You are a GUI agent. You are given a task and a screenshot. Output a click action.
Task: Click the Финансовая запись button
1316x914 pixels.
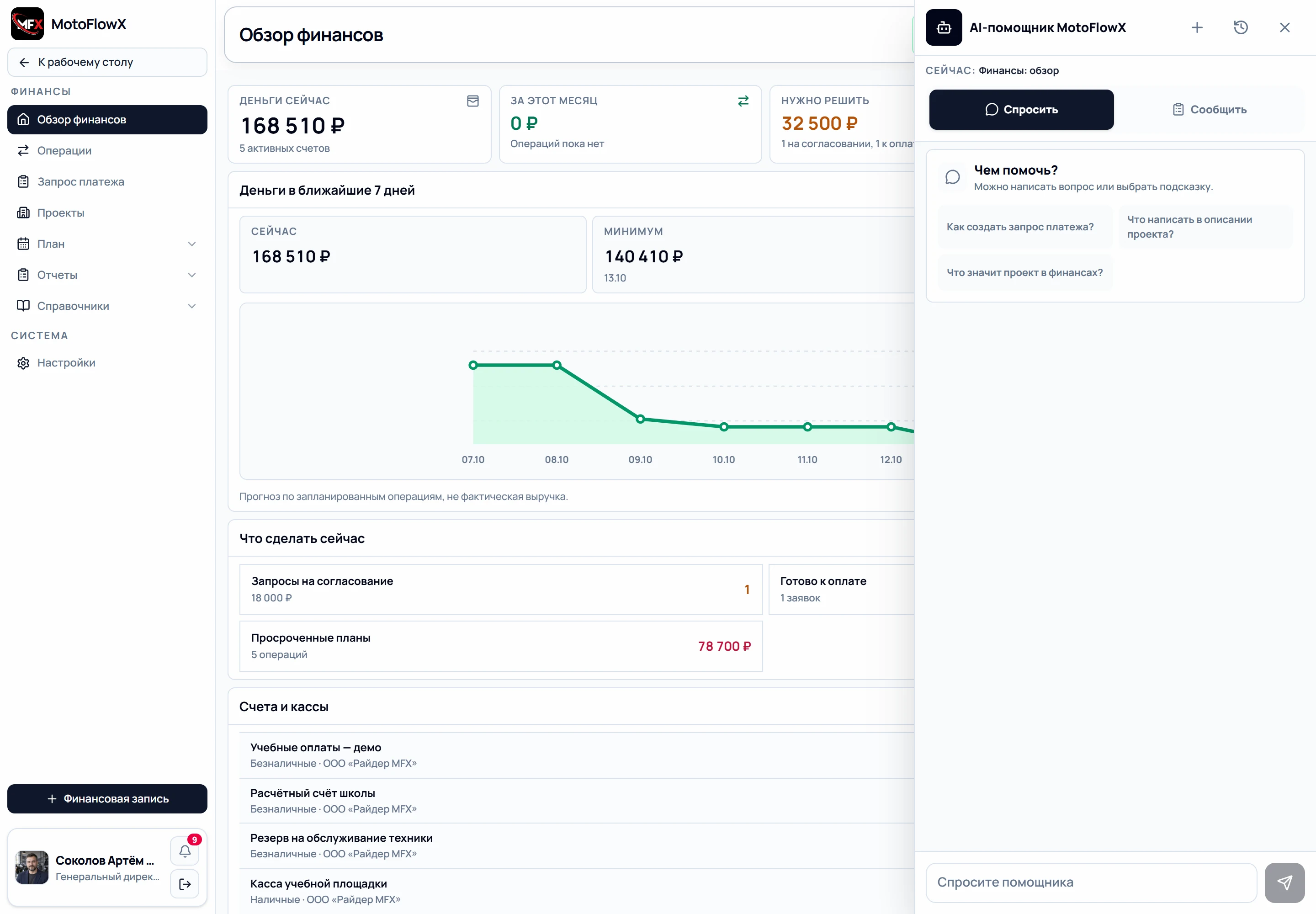(107, 798)
